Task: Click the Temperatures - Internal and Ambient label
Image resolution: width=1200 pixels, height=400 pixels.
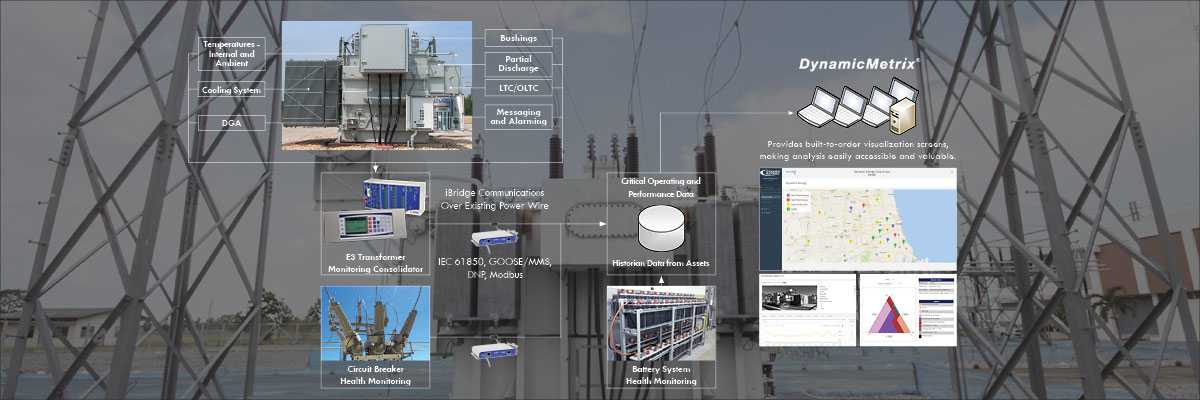Action: (x=233, y=54)
